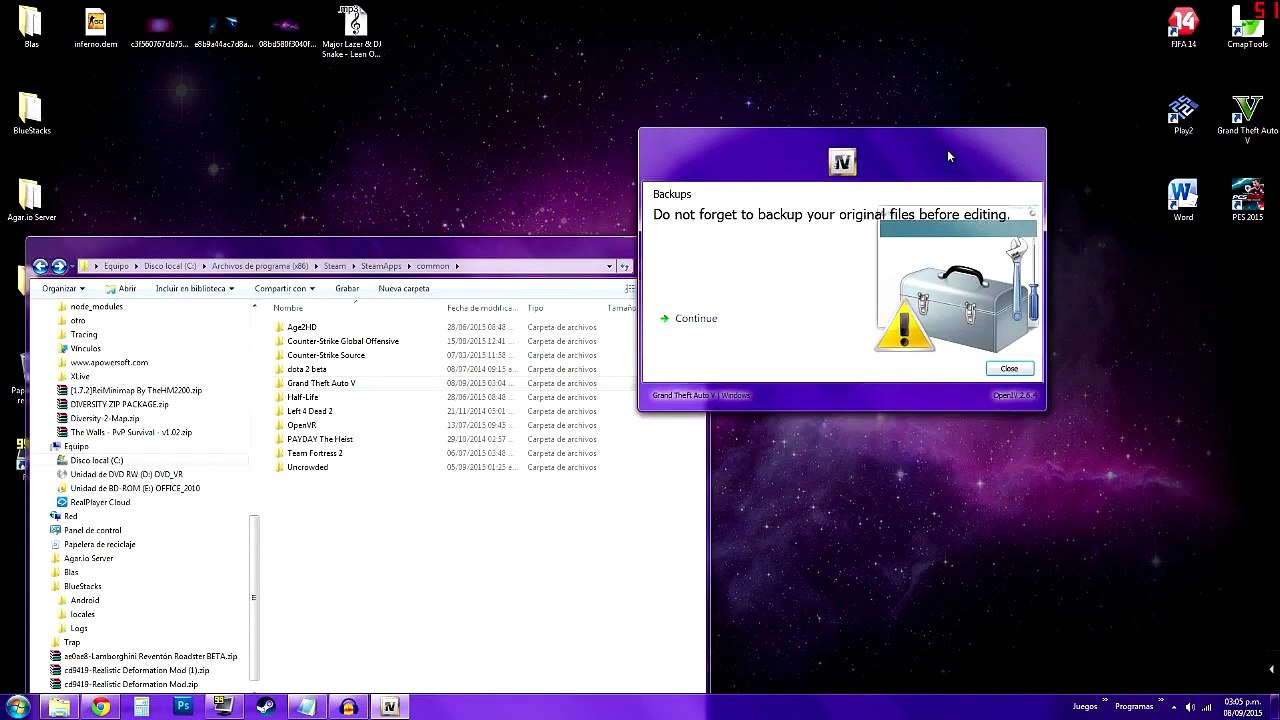
Task: Go back in the Explorer window
Action: click(40, 266)
